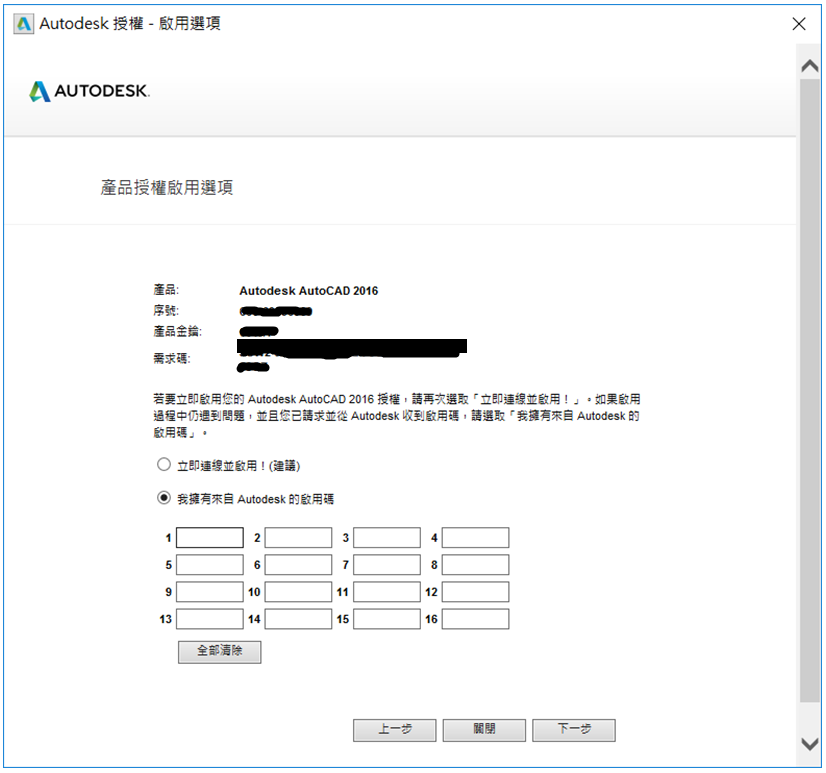The image size is (826, 773).
Task: Click the 需求碼: label
Action: [172, 358]
